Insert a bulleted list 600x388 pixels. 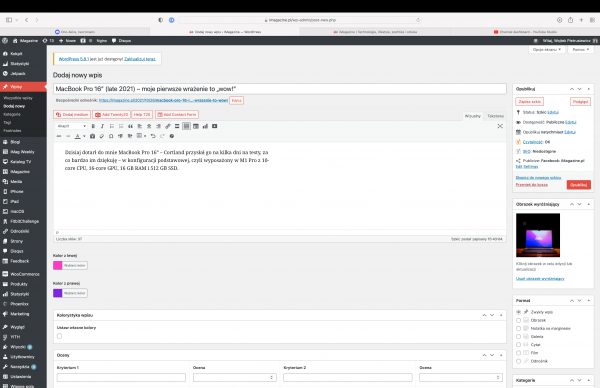[x=112, y=126]
